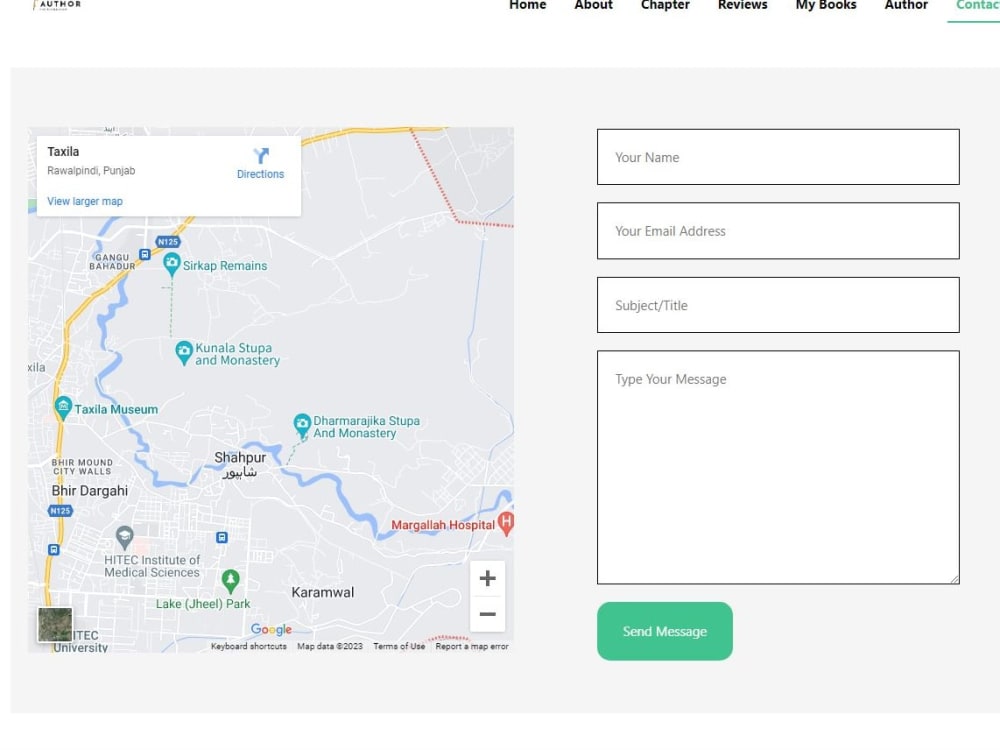This screenshot has height=750, width=1000.
Task: Focus the Your Name field
Action: [x=778, y=157]
